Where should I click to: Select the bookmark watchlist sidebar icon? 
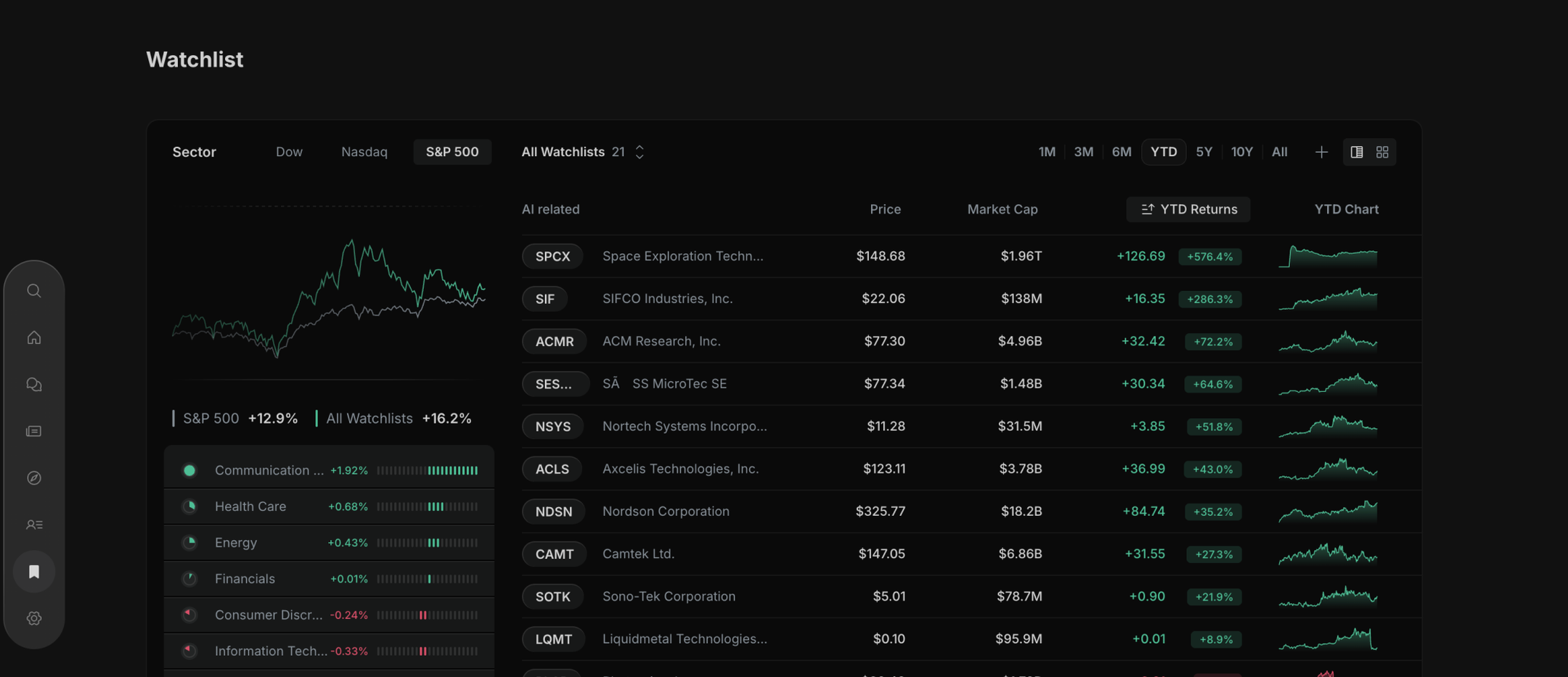[x=34, y=572]
